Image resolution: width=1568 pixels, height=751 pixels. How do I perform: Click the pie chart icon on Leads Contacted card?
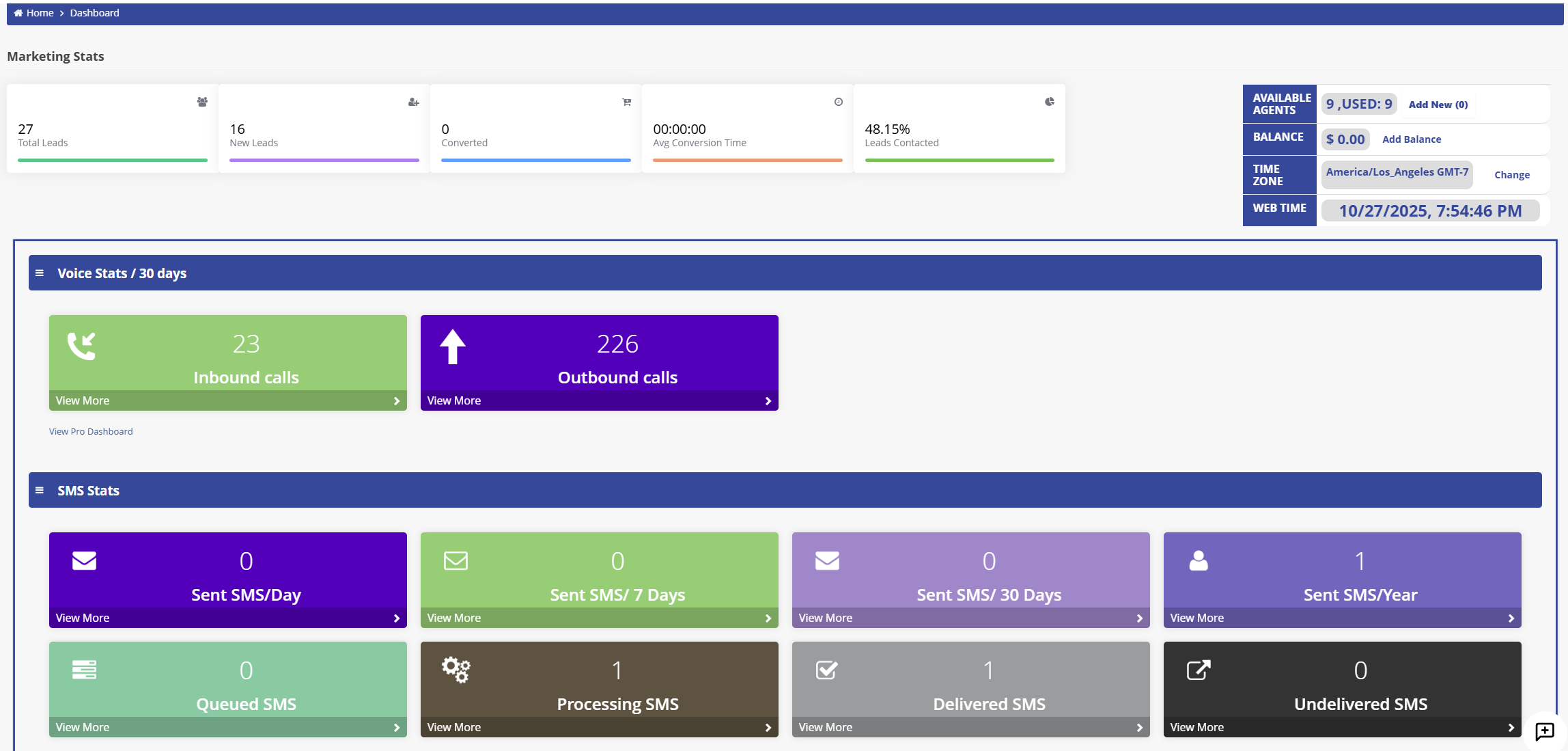1050,102
